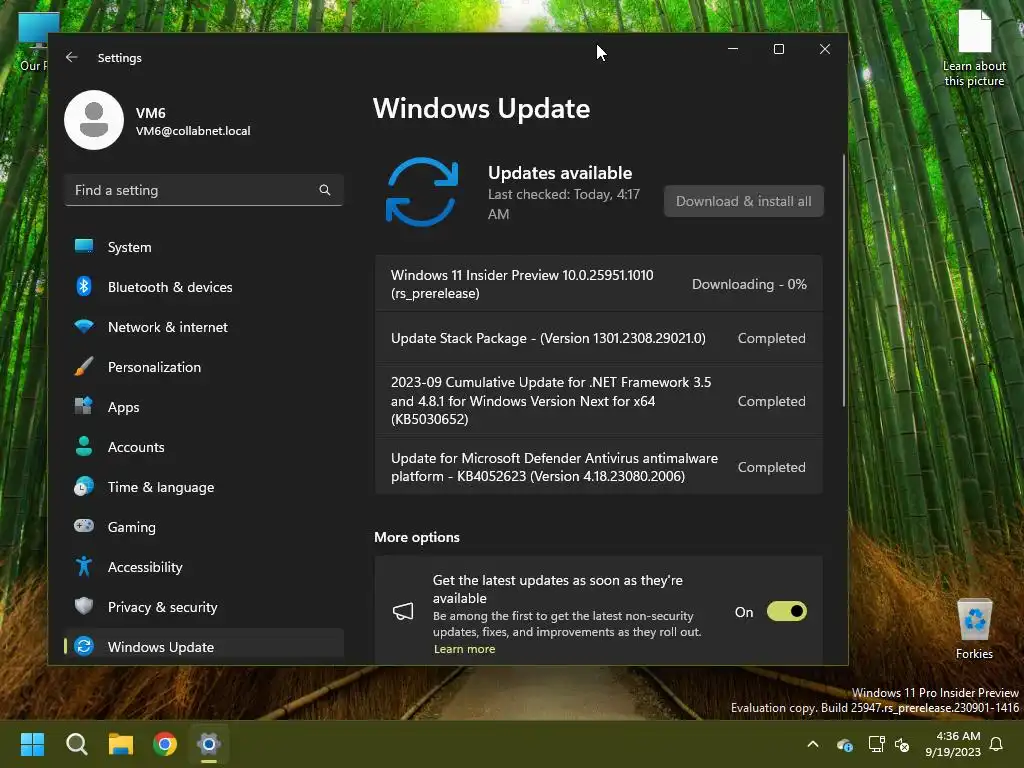The width and height of the screenshot is (1024, 768).
Task: Click the More options heading
Action: tap(417, 537)
